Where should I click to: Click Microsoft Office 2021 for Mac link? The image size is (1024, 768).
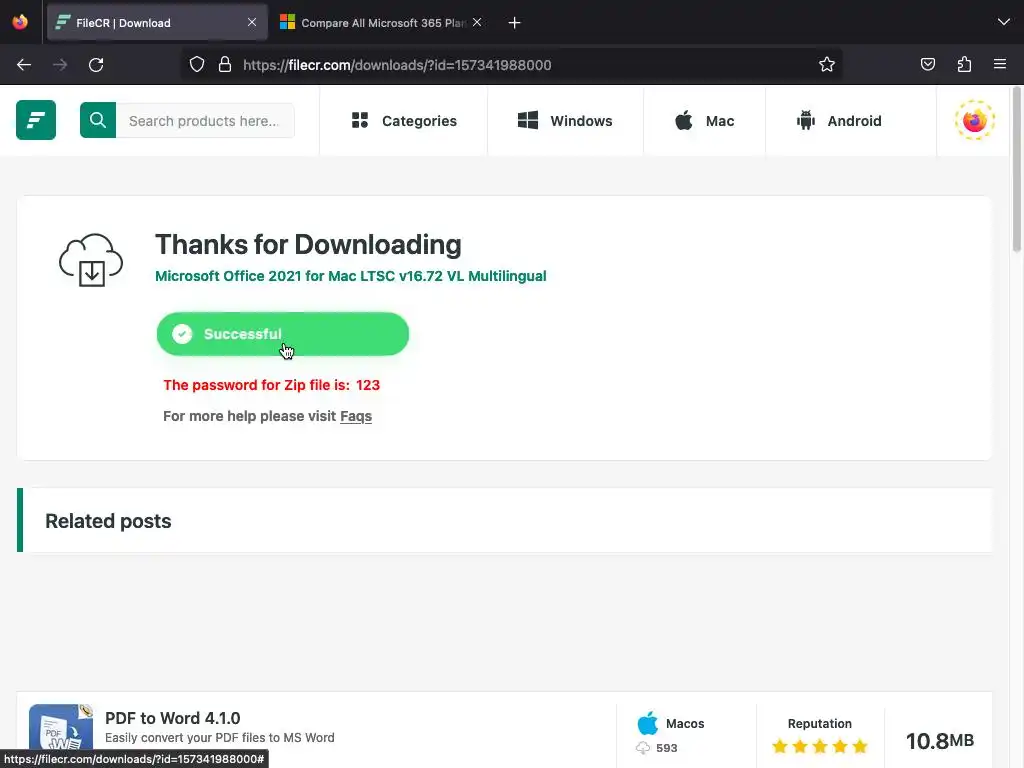pyautogui.click(x=351, y=276)
